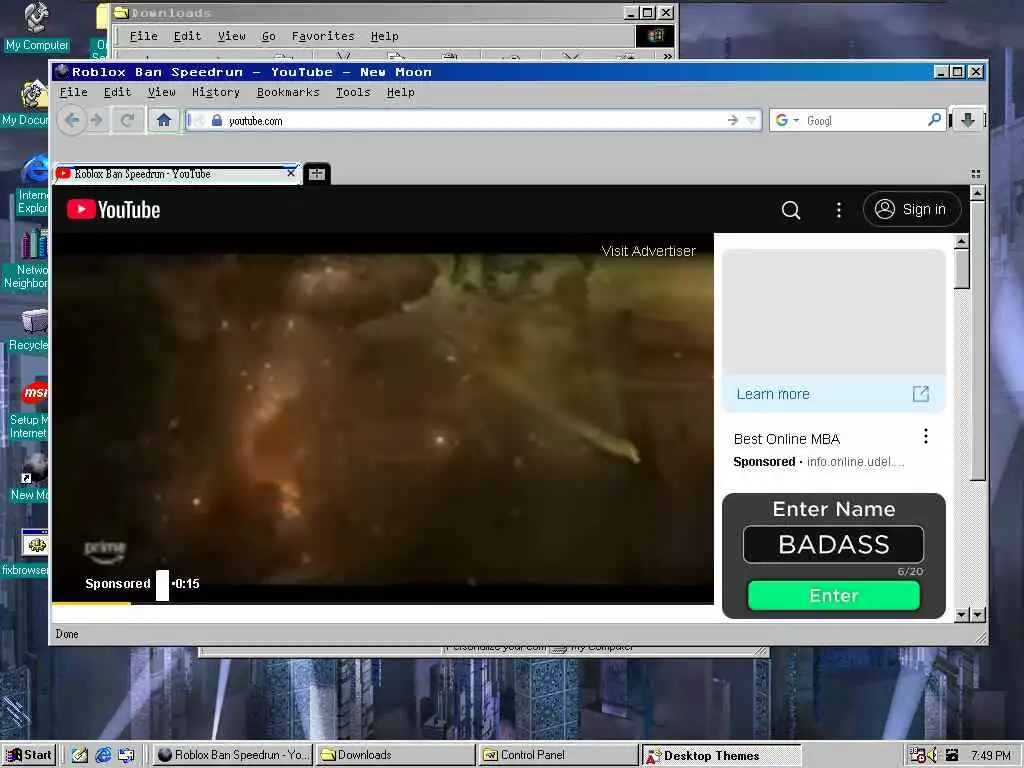Click the Start button

click(29, 755)
